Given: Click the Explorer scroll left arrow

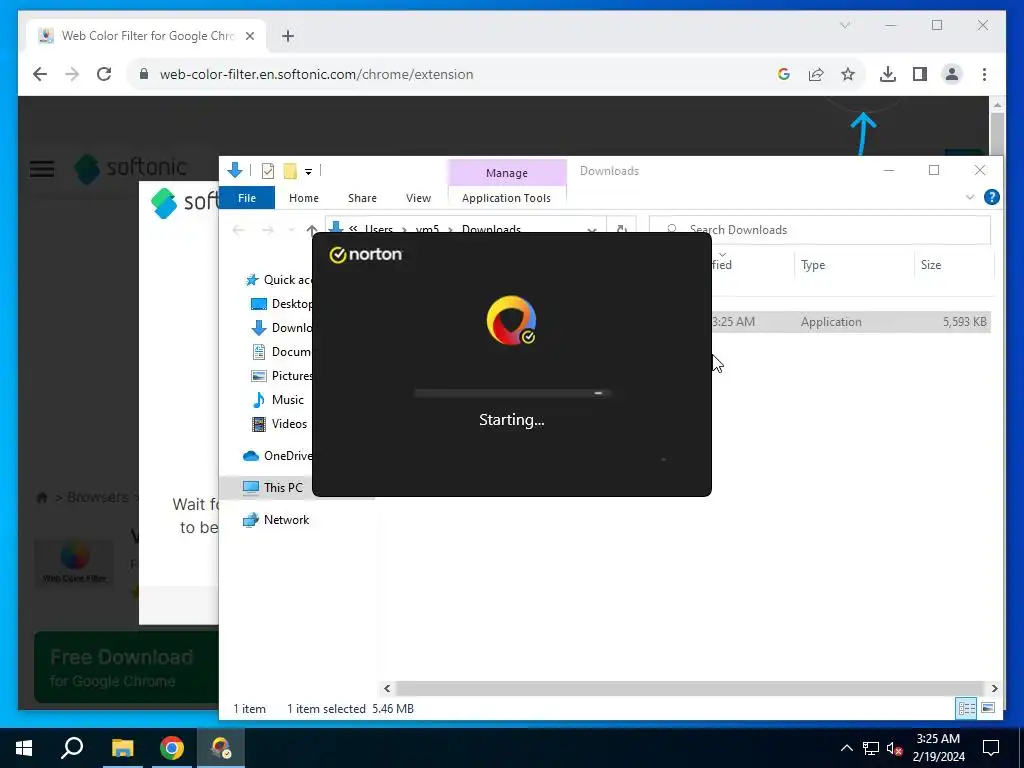Looking at the screenshot, I should 387,688.
